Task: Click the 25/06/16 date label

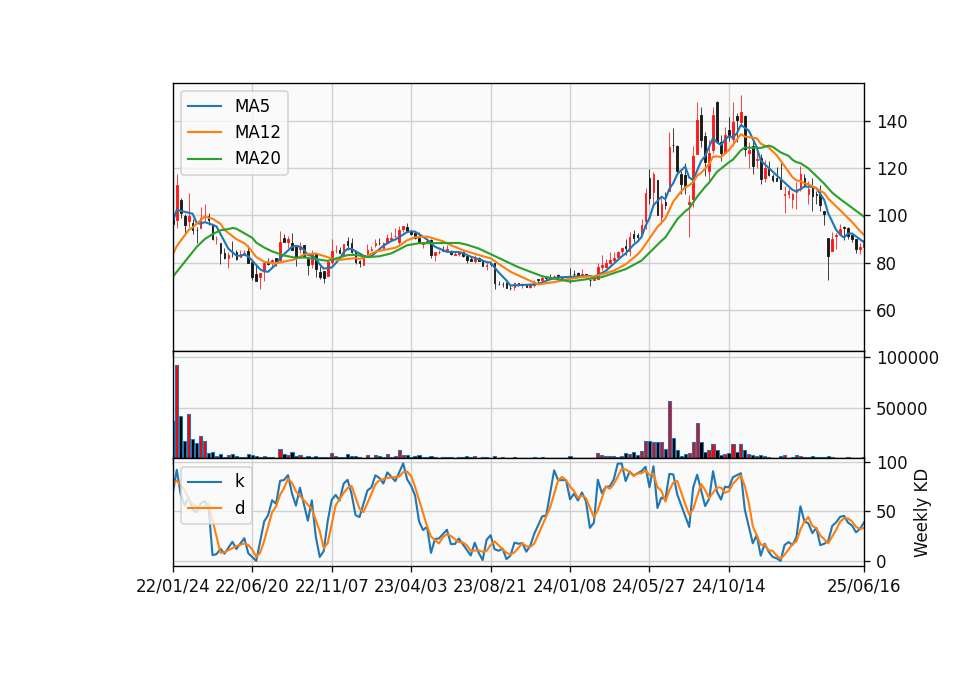Action: pyautogui.click(x=864, y=586)
